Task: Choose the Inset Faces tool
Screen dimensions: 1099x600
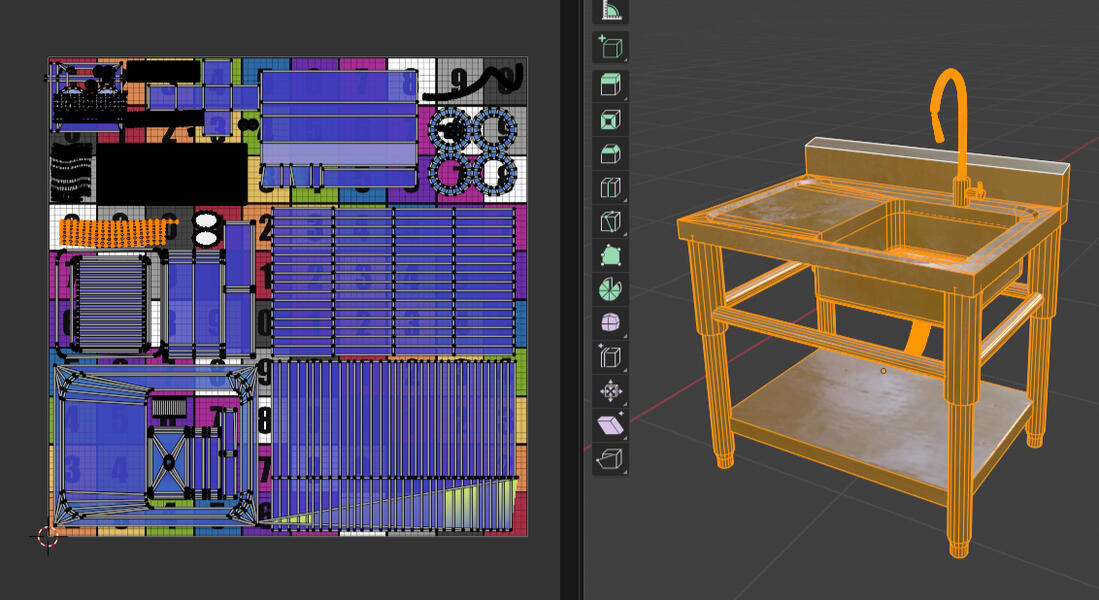Action: [610, 120]
